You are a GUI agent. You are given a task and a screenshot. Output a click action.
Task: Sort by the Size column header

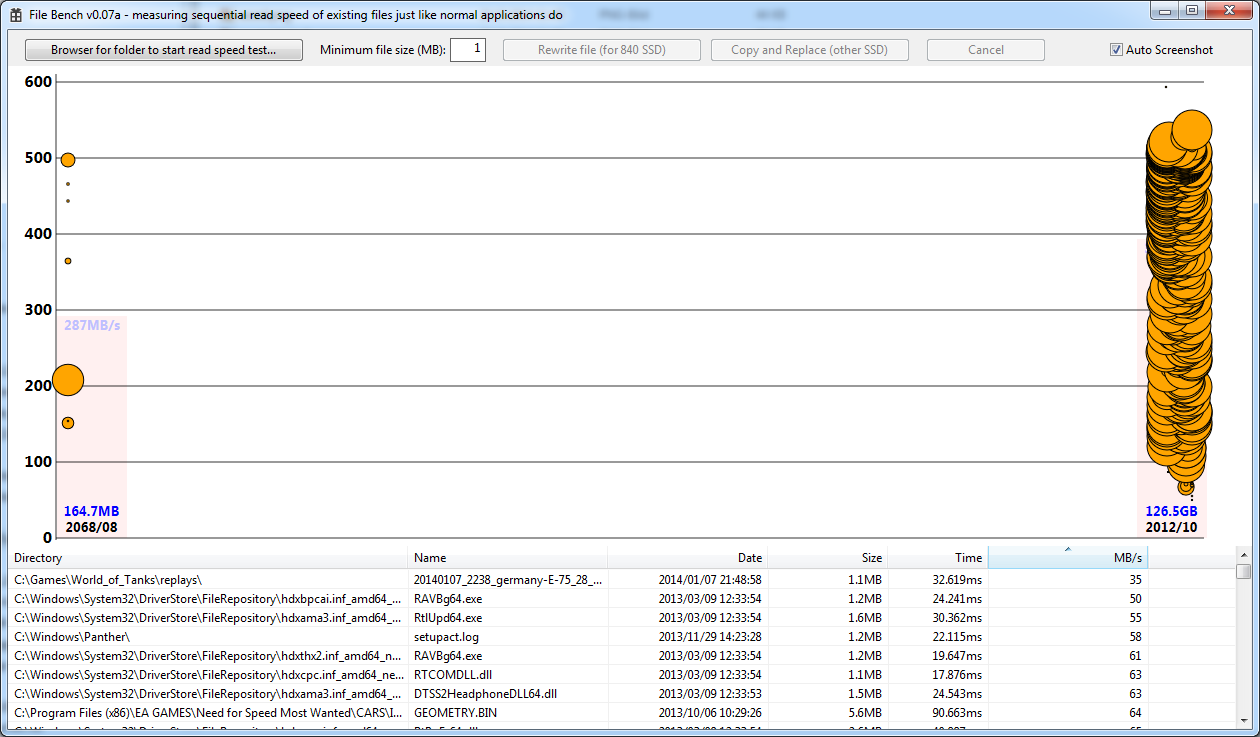(828, 558)
